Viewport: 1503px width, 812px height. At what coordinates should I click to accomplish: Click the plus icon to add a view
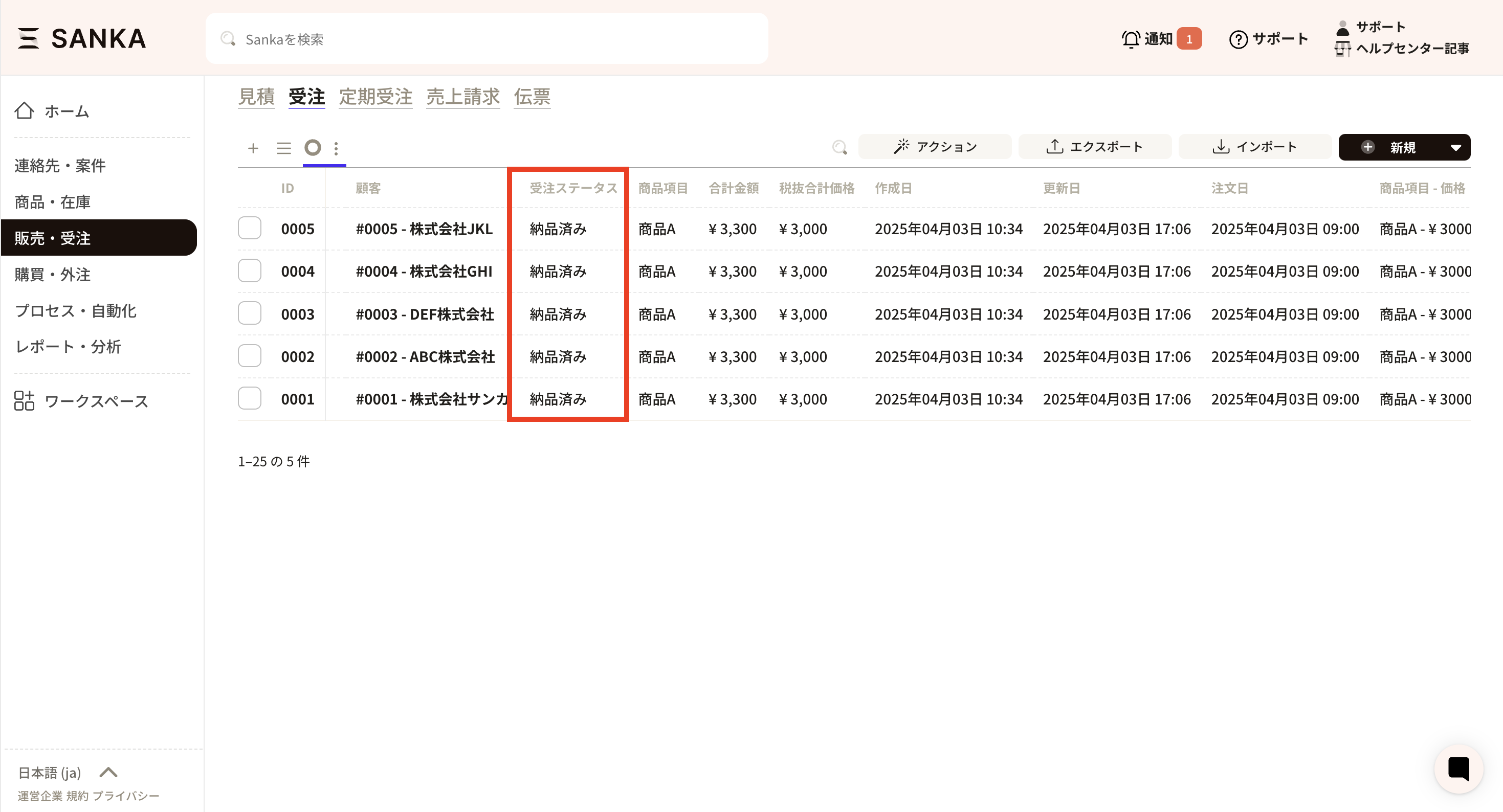coord(253,148)
